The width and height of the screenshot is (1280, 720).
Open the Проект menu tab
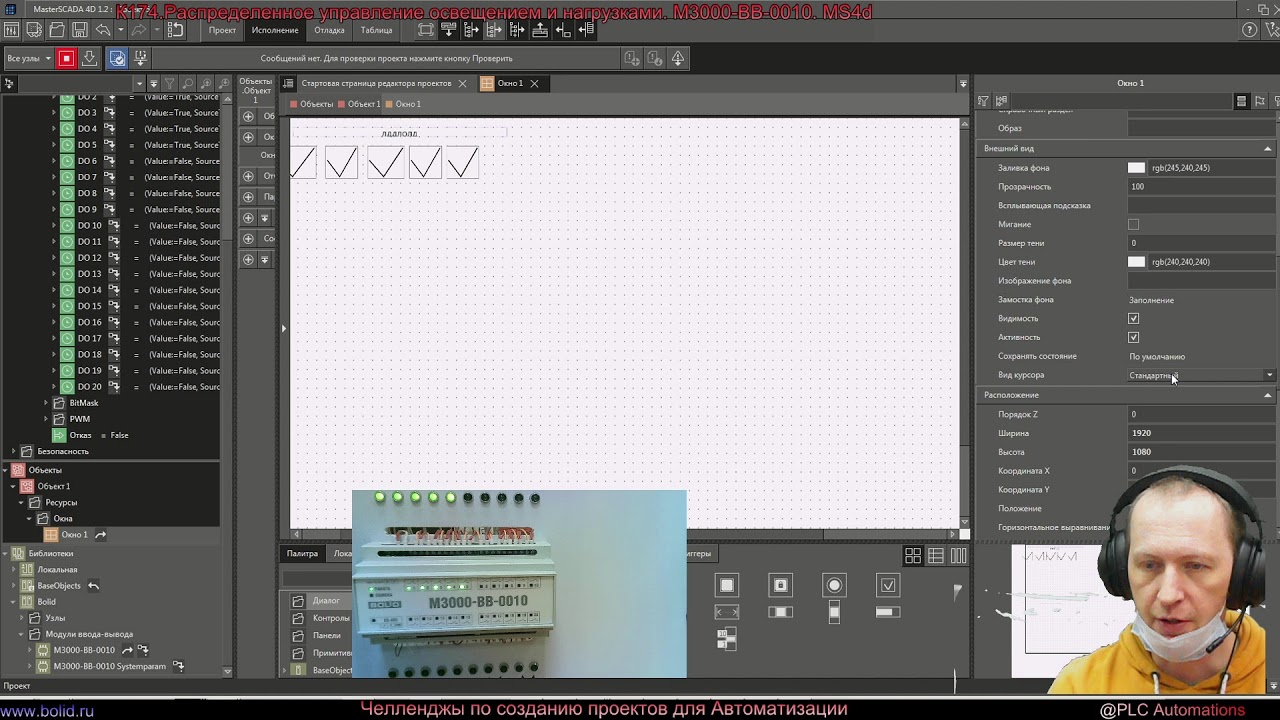click(x=222, y=30)
